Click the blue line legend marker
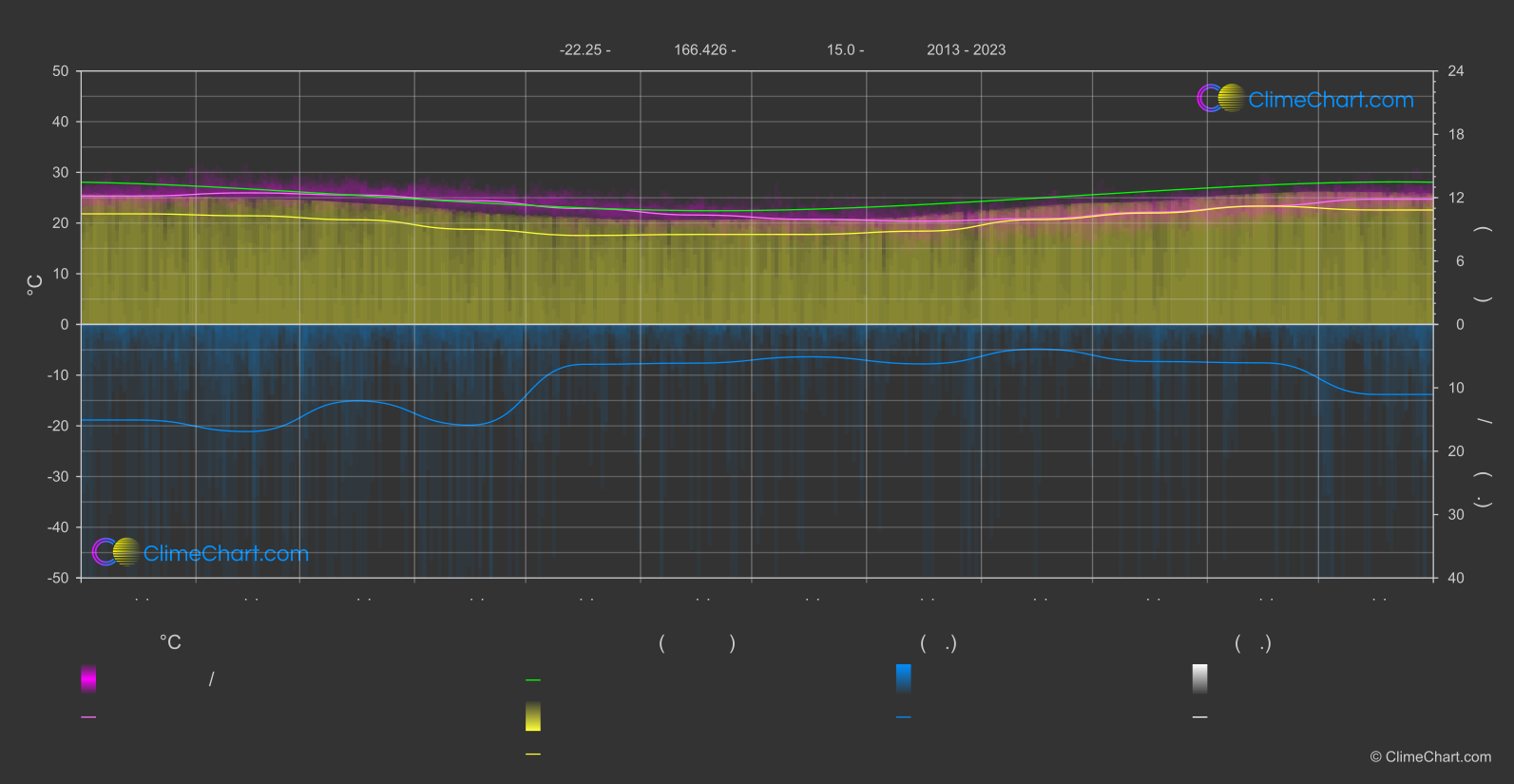Screen dimensions: 1514x784 coord(903,717)
